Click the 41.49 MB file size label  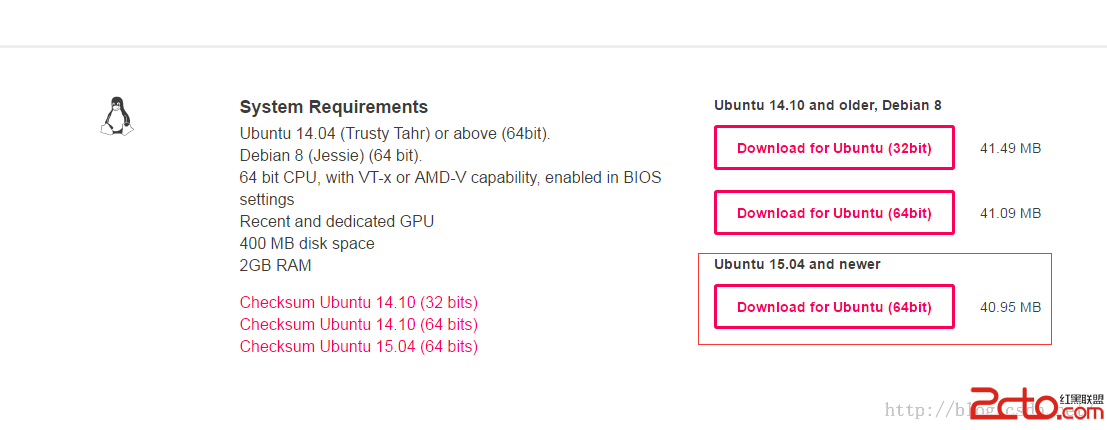1010,148
